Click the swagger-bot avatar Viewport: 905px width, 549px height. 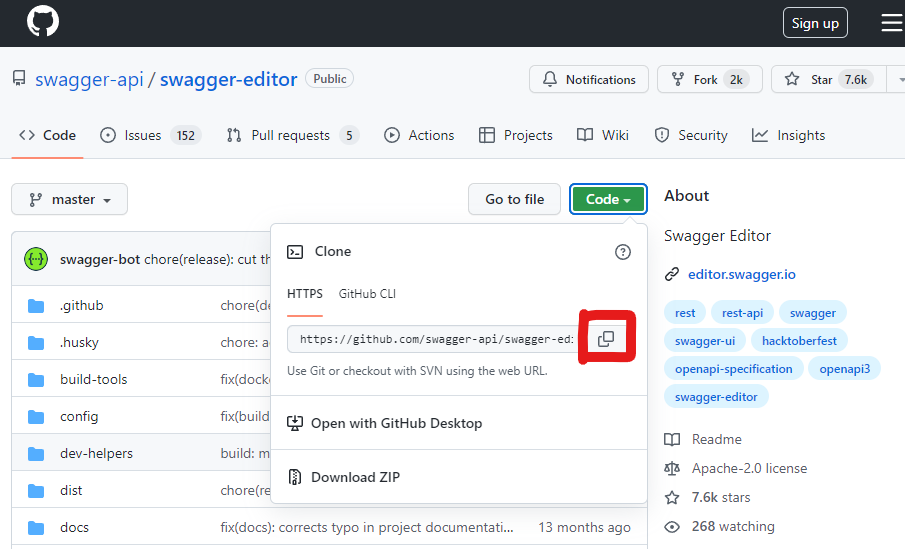point(36,259)
